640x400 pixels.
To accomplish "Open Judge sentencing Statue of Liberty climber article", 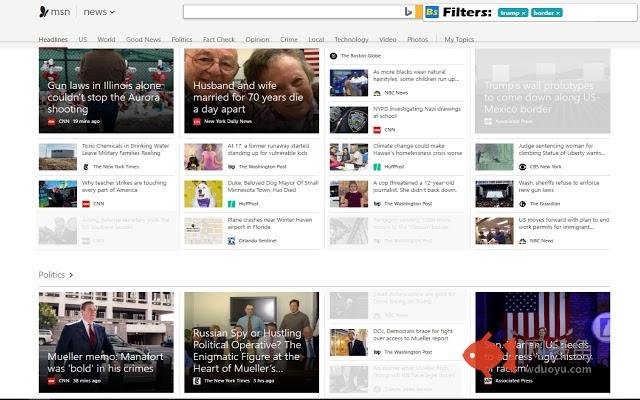I will [562, 149].
